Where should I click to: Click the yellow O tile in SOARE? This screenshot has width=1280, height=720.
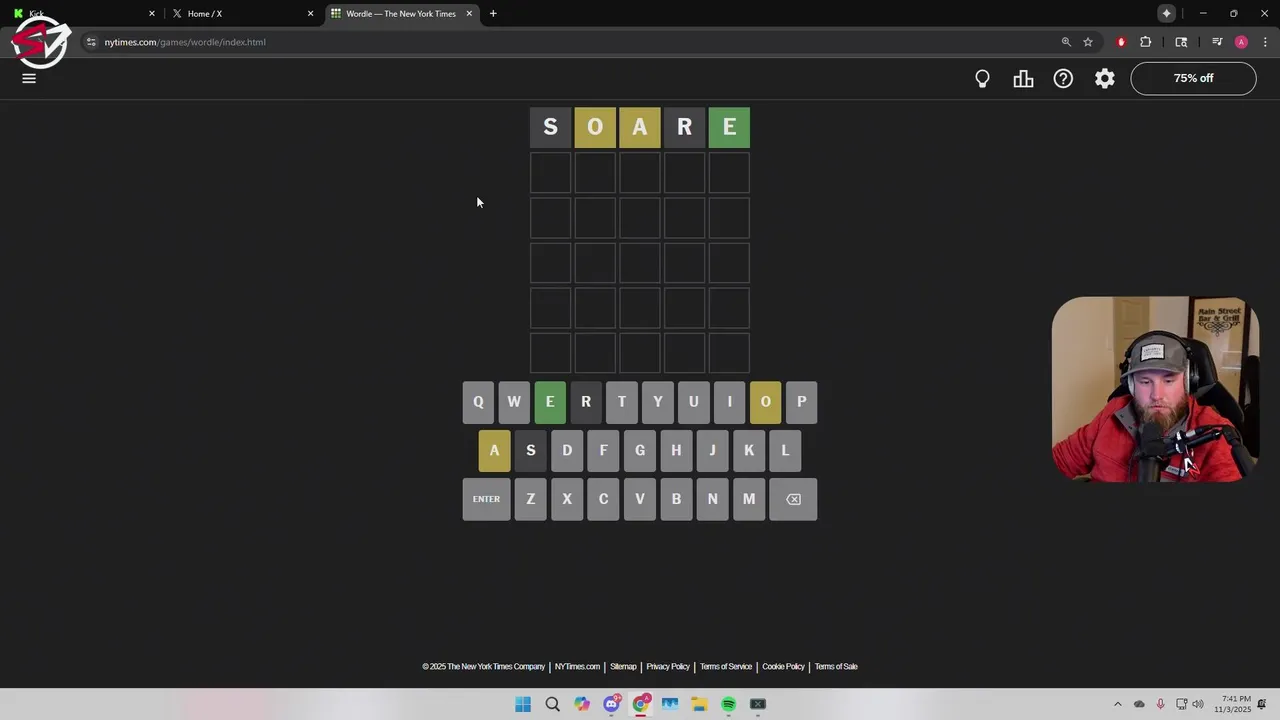click(595, 127)
